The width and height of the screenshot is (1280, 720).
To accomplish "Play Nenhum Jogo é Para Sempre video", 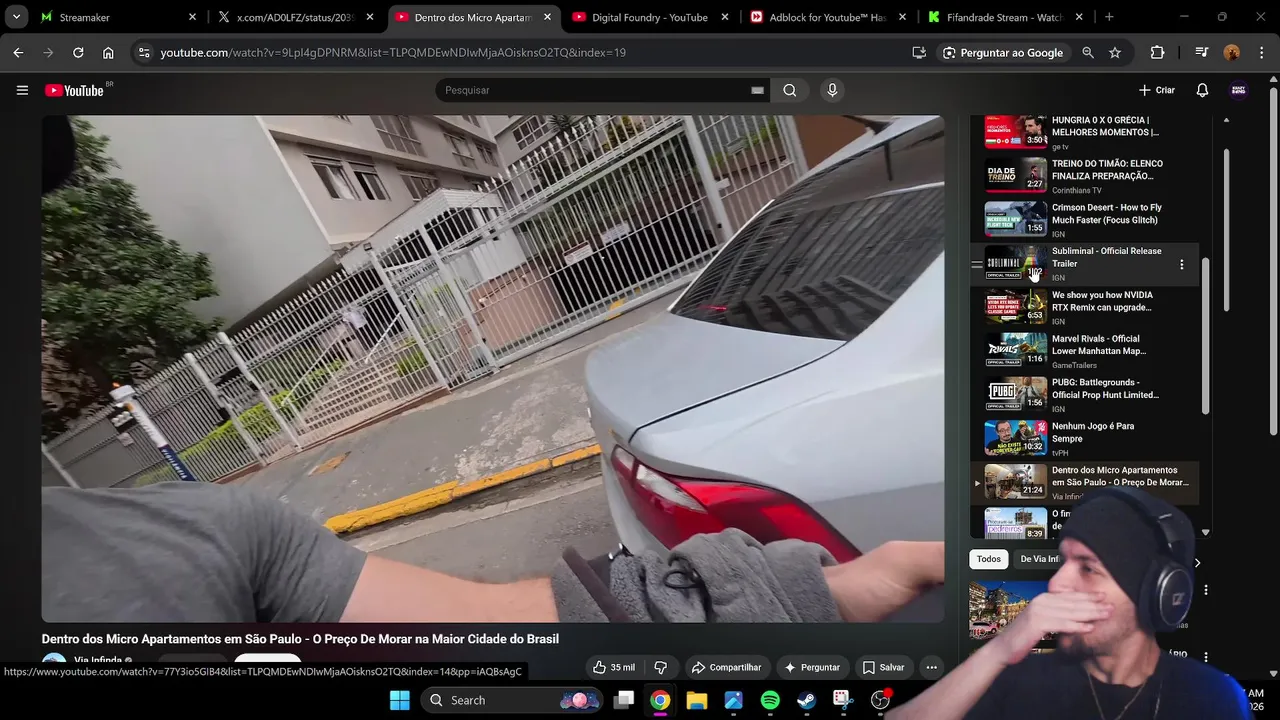I will coord(1085,439).
